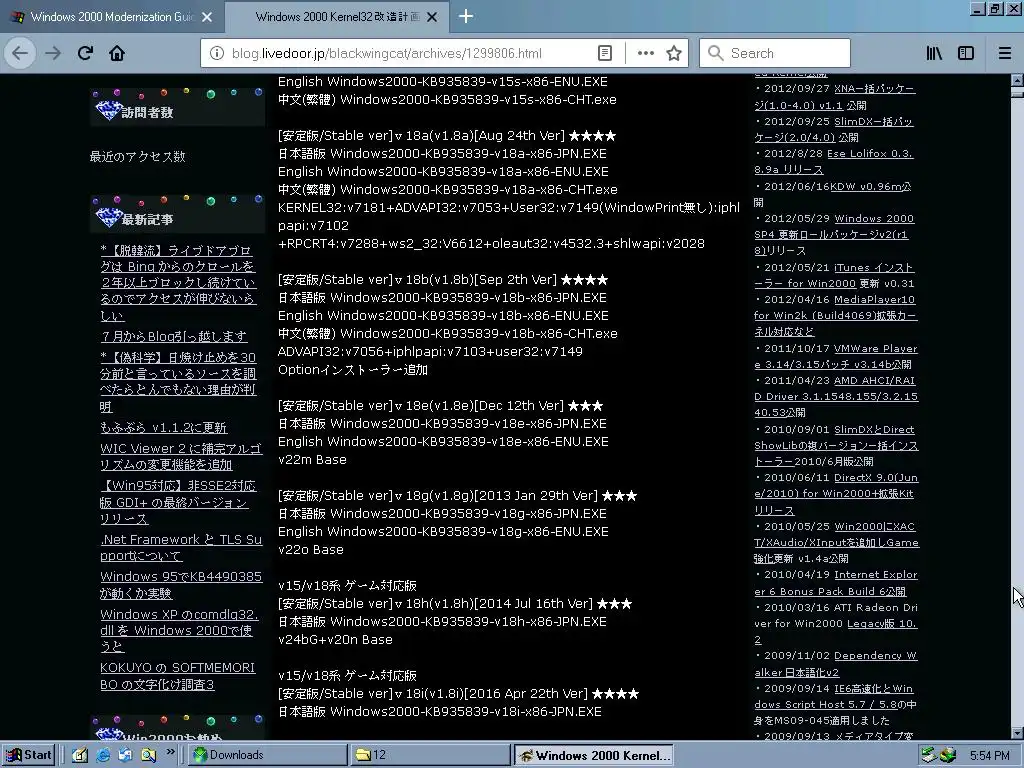This screenshot has width=1024, height=768.
Task: Expand quick launch overflow chevron
Action: click(170, 752)
